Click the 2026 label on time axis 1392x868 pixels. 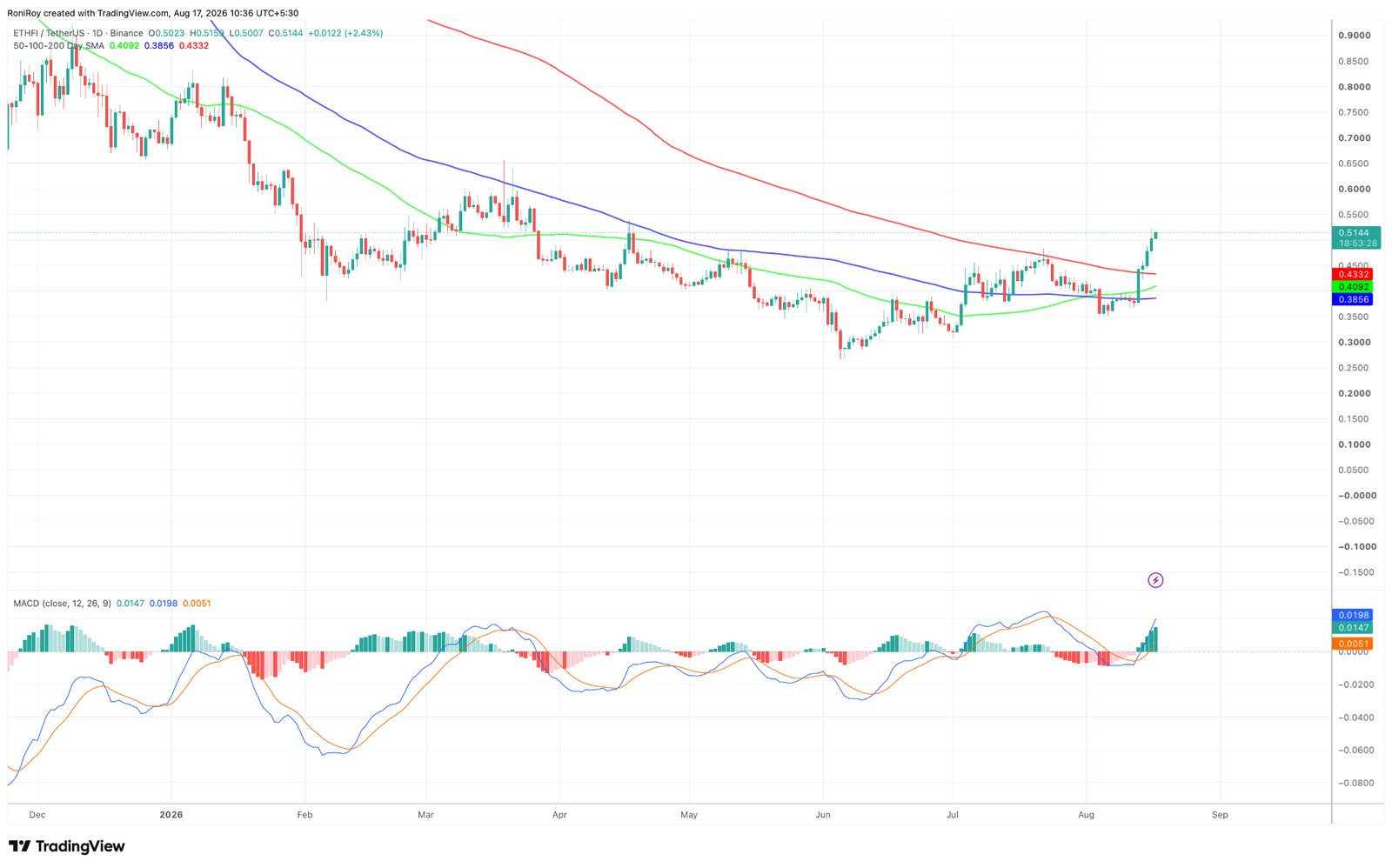[171, 815]
